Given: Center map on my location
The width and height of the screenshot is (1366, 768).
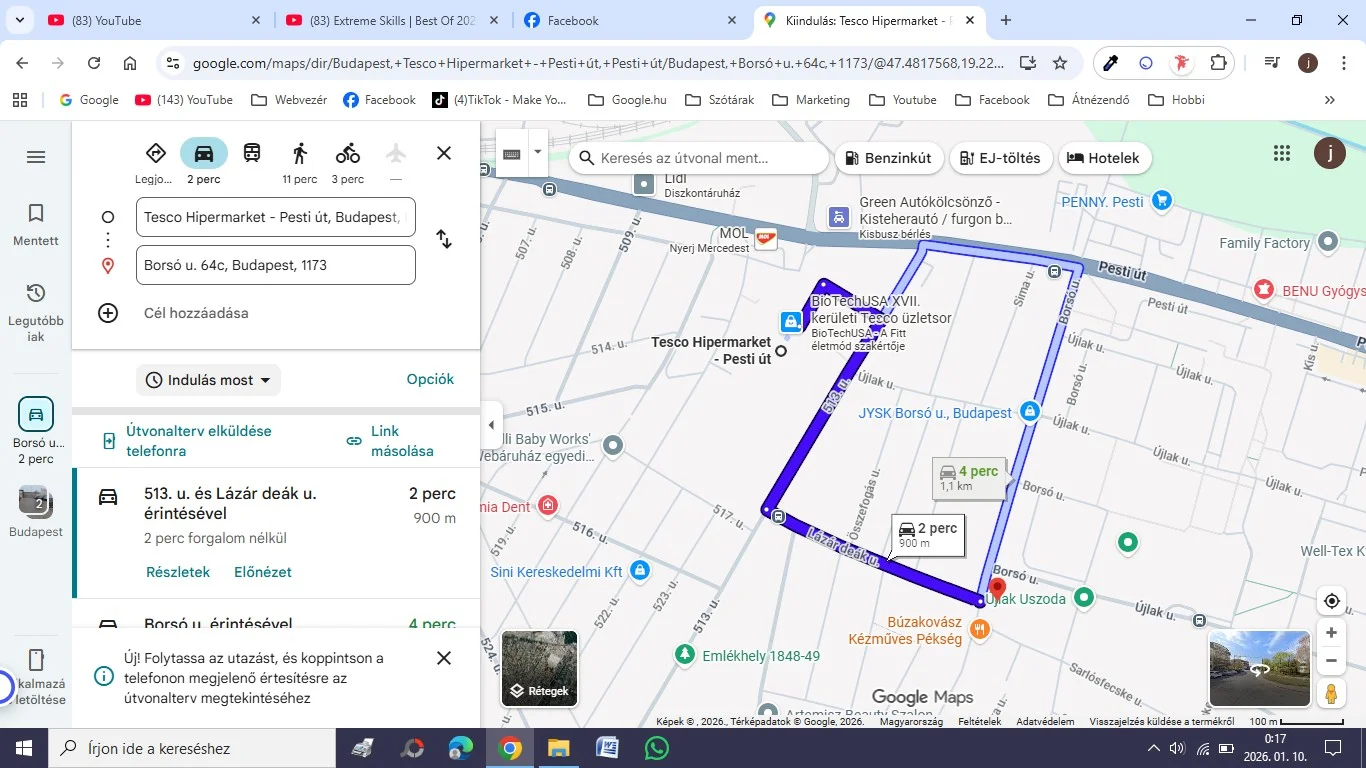Looking at the screenshot, I should point(1331,601).
